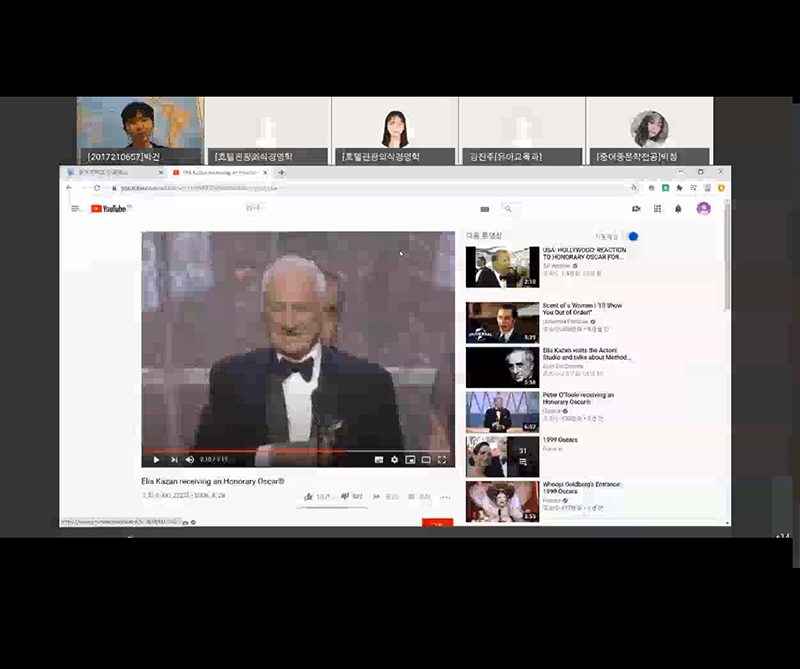Open YouTube notifications bell
The width and height of the screenshot is (800, 669).
pos(678,209)
